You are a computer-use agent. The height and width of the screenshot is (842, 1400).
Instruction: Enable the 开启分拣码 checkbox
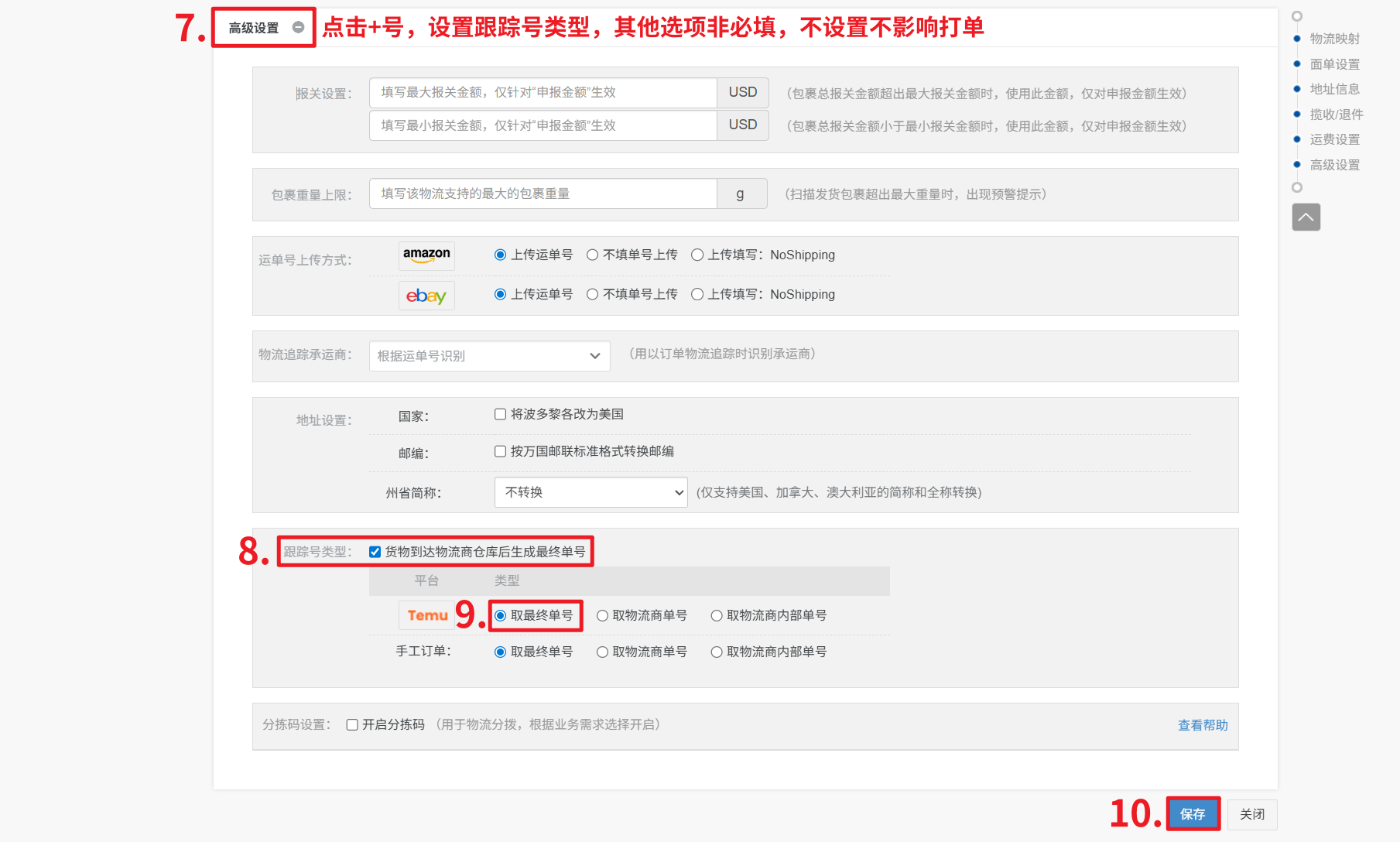[352, 725]
